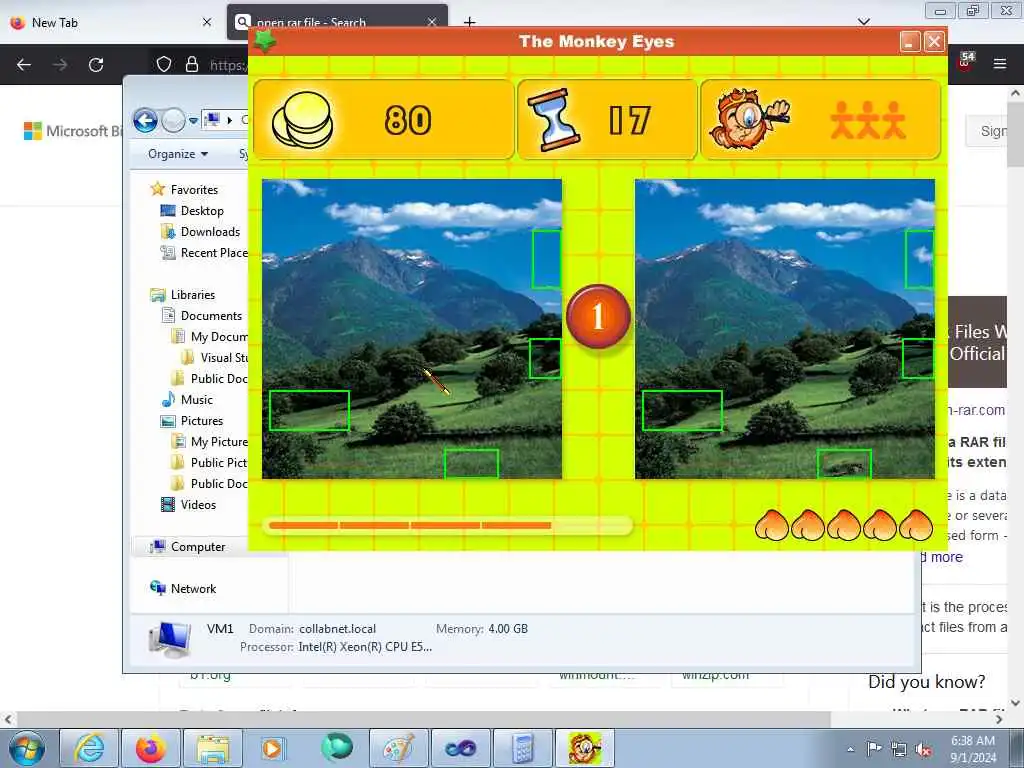Select My Pictures folder in tree
This screenshot has height=768, width=1024.
coord(219,441)
